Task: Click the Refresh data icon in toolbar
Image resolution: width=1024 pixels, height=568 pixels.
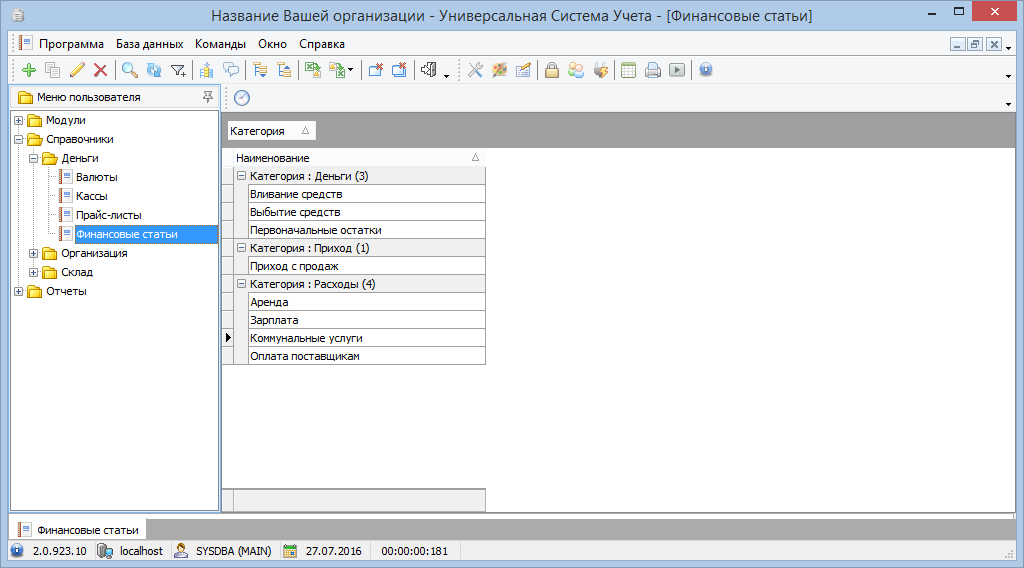Action: [153, 70]
